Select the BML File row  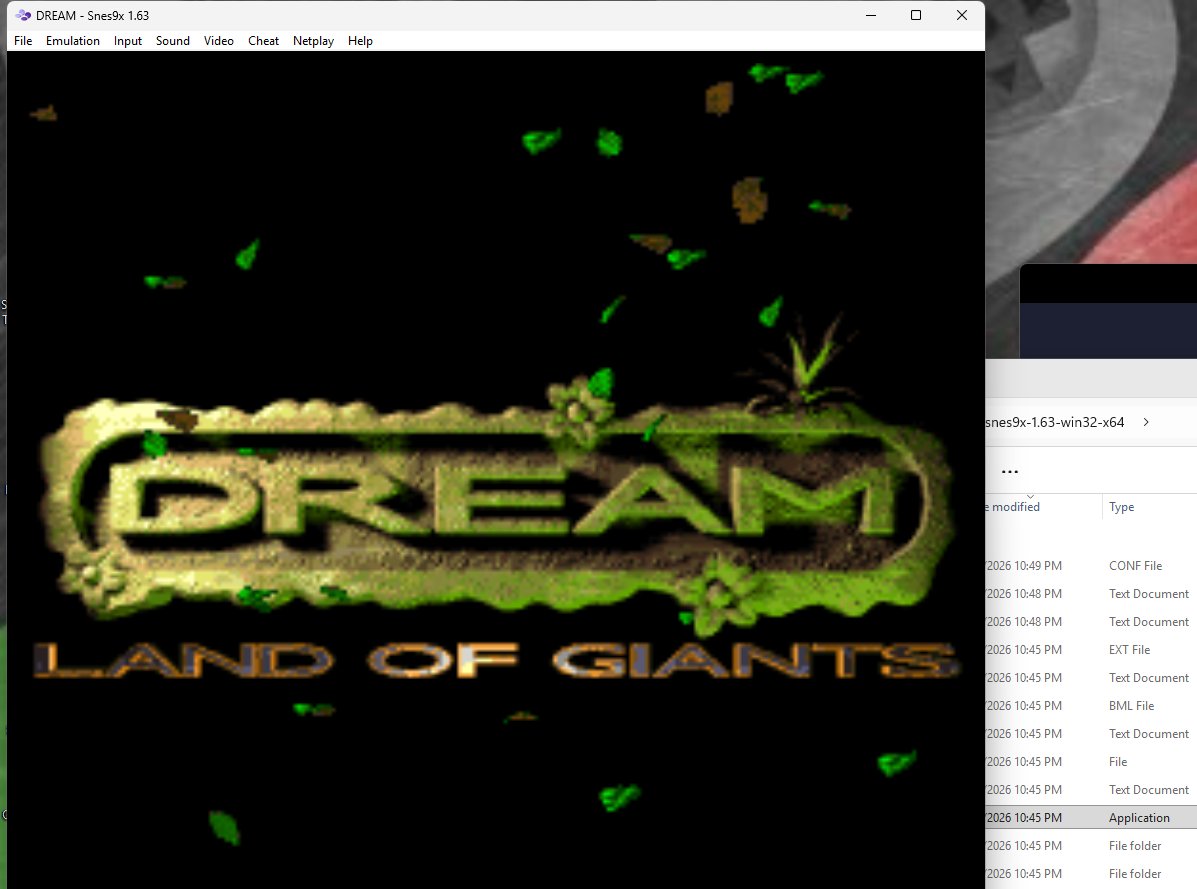[1091, 706]
